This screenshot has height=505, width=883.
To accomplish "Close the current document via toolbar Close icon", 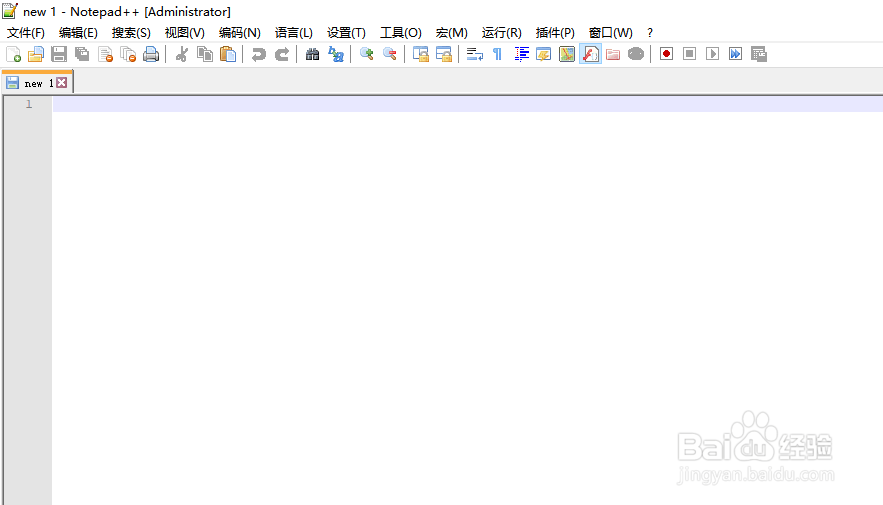I will pos(105,54).
